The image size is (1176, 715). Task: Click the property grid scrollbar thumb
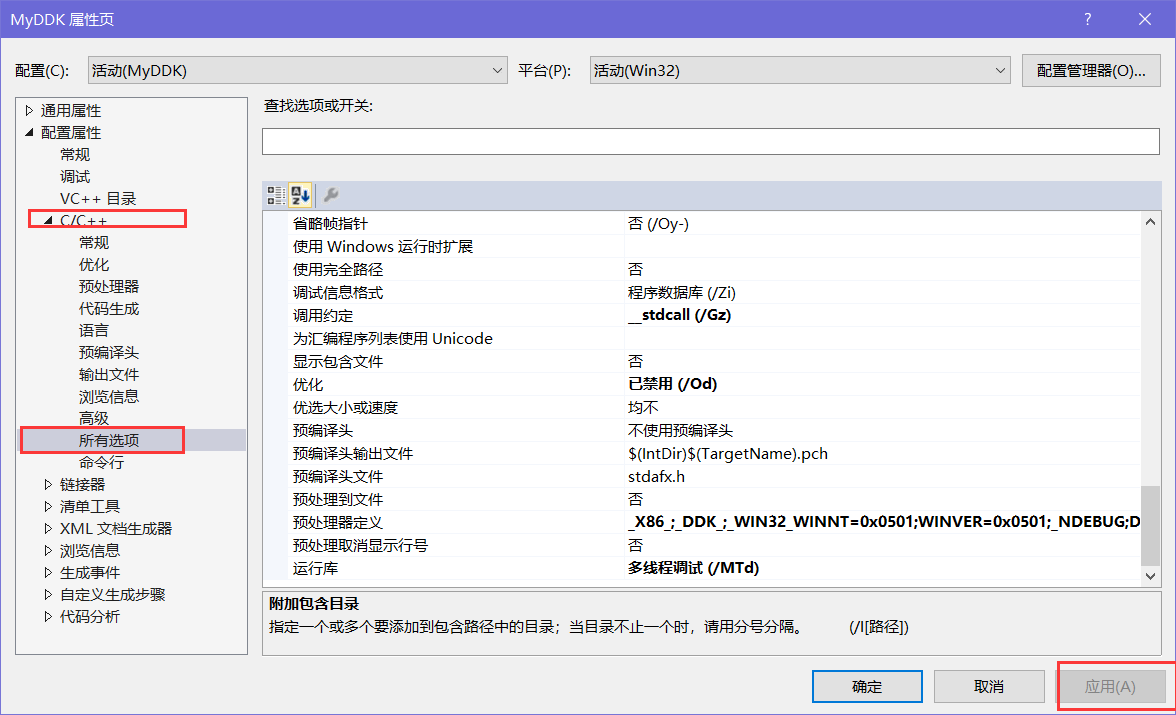[1150, 525]
